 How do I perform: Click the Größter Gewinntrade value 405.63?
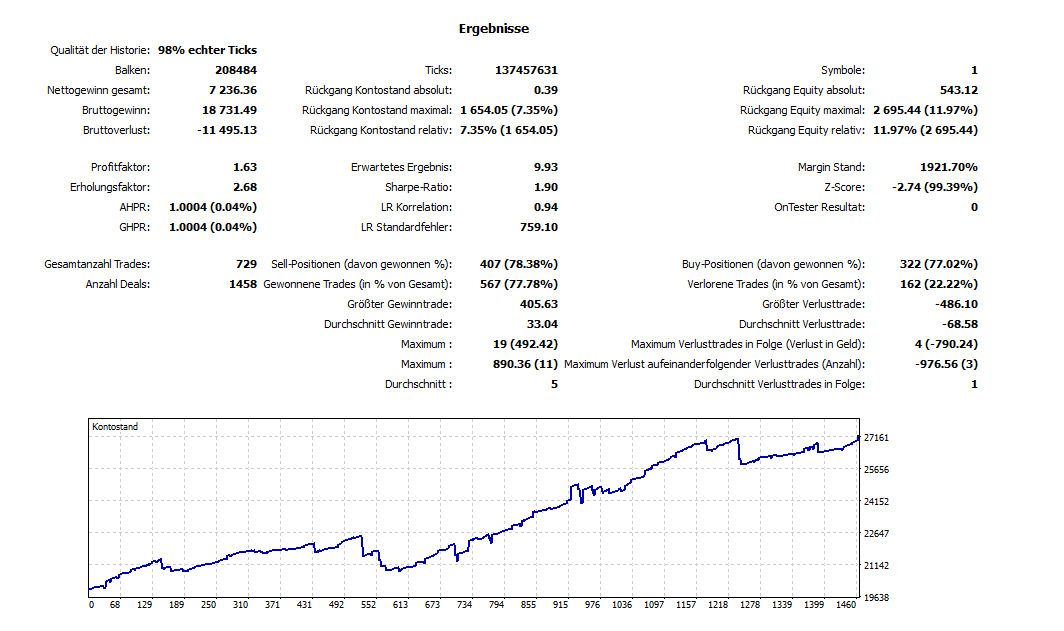539,304
